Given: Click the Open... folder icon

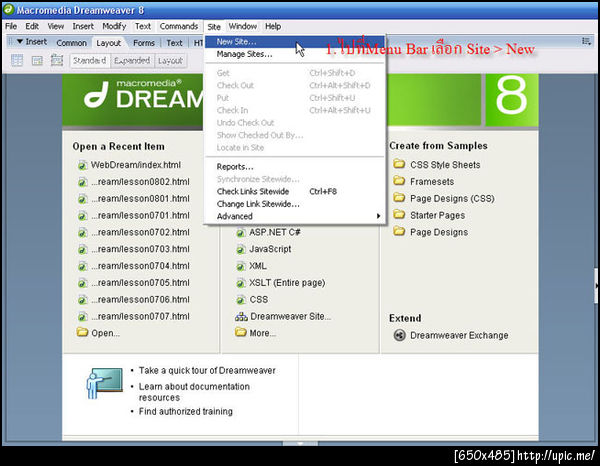Looking at the screenshot, I should pos(82,332).
